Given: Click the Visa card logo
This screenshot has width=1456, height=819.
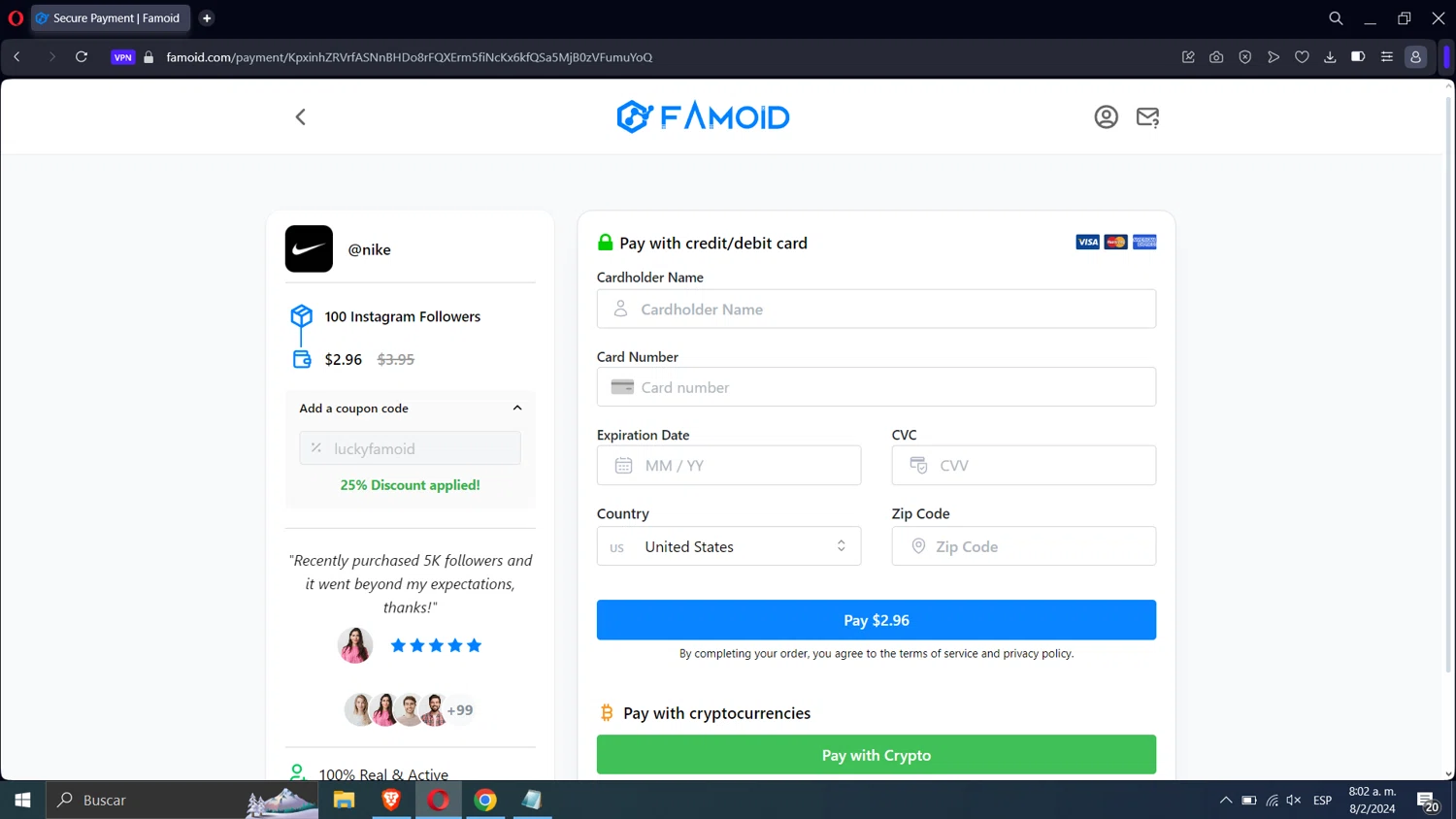Looking at the screenshot, I should pos(1087,242).
